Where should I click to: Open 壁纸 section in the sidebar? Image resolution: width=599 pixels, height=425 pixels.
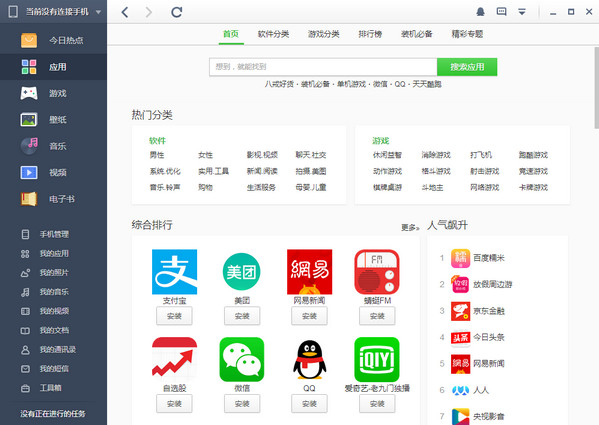click(x=53, y=120)
